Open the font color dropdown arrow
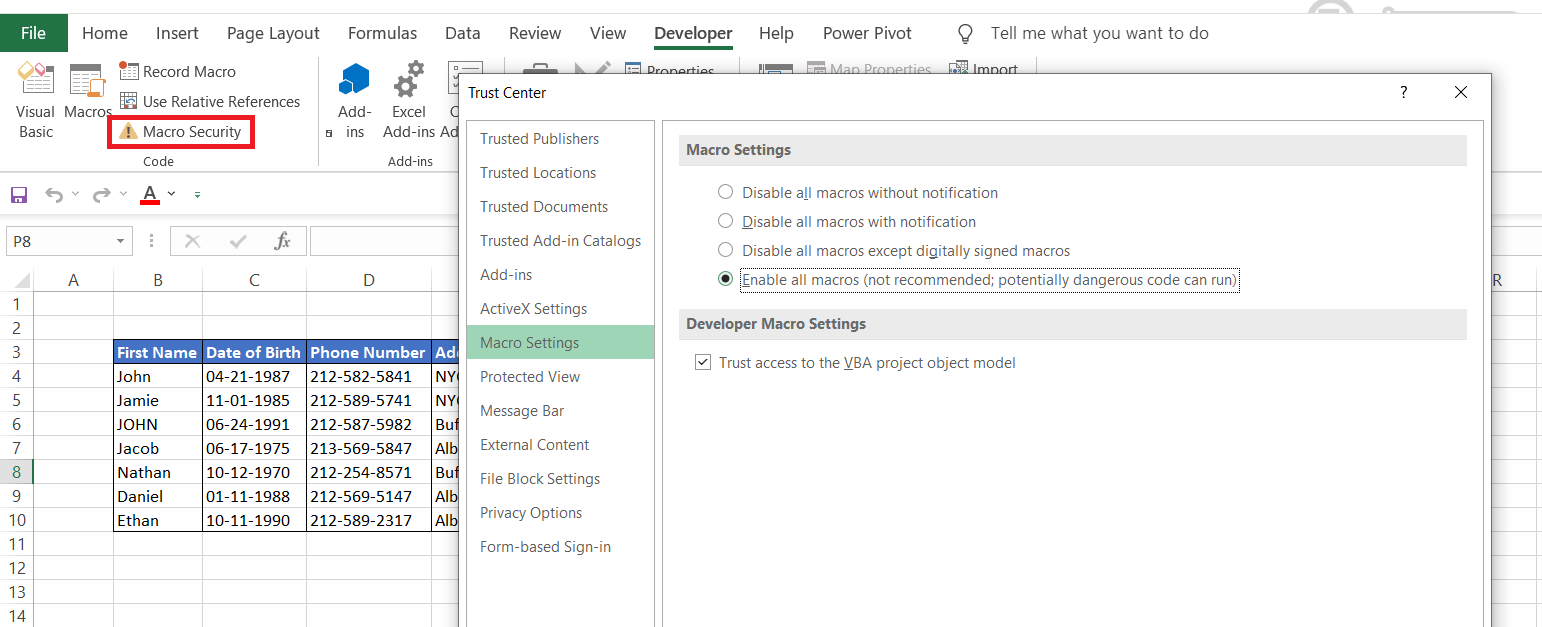 point(172,194)
